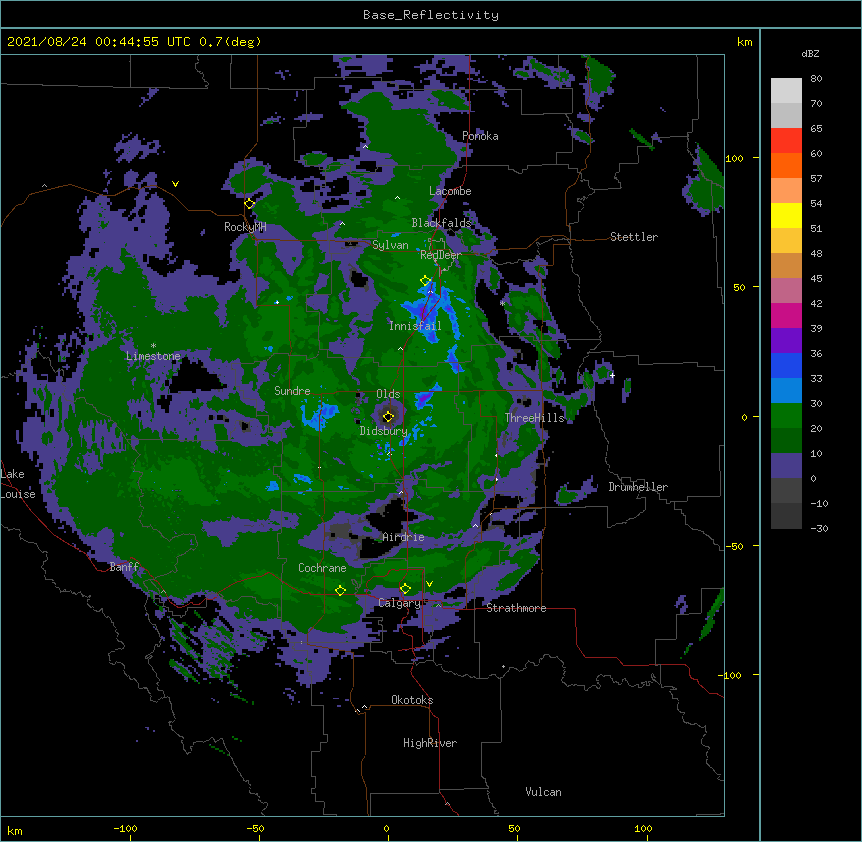Click the Strathmore city label

tap(516, 608)
